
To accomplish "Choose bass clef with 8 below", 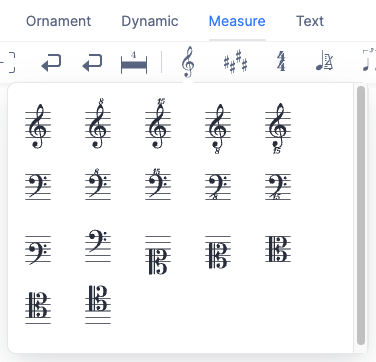I will tap(218, 186).
